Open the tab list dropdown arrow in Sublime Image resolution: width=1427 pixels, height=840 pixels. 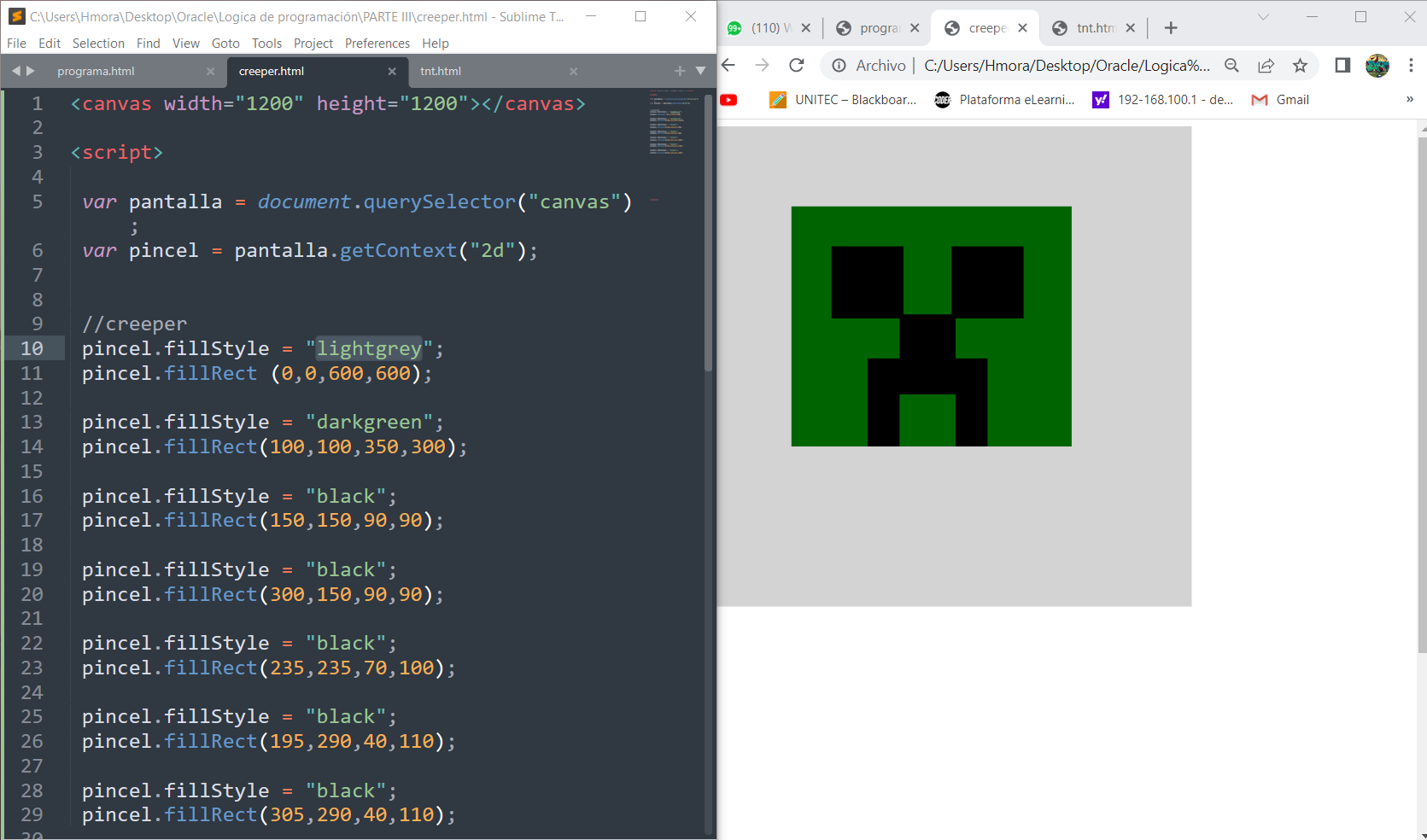700,71
